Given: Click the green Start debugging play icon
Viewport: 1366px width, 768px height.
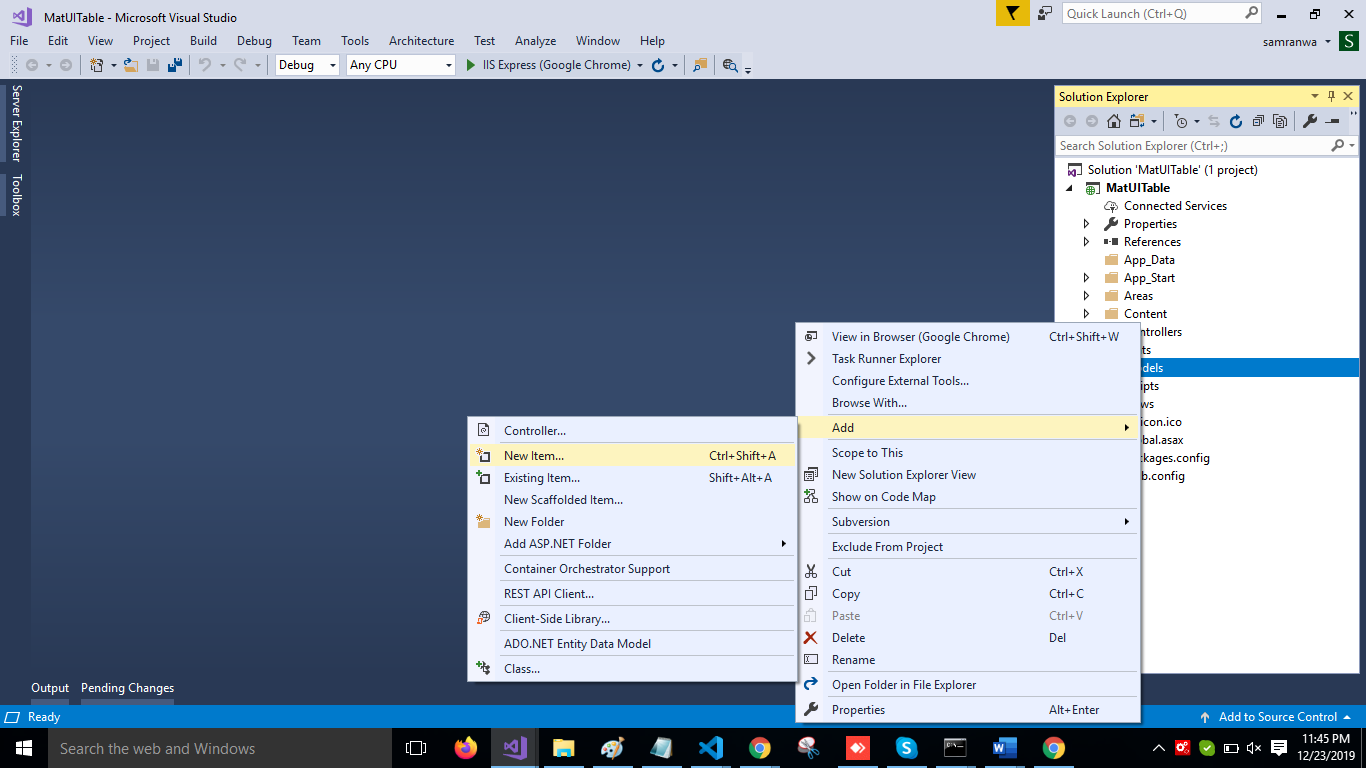Looking at the screenshot, I should click(x=471, y=65).
